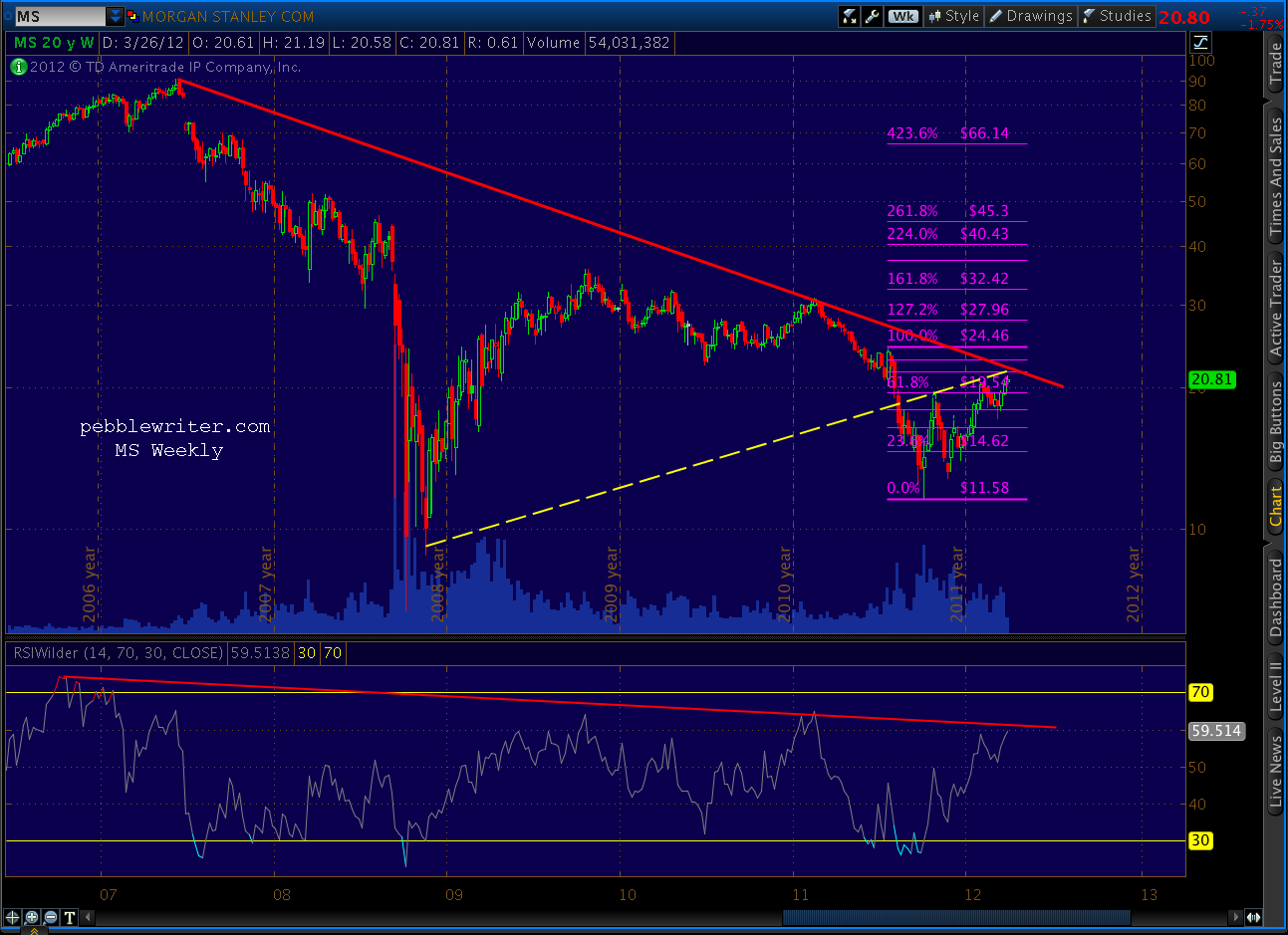Click the H: 21.19 high readout
Viewport: 1288px width, 935px height.
coord(293,43)
